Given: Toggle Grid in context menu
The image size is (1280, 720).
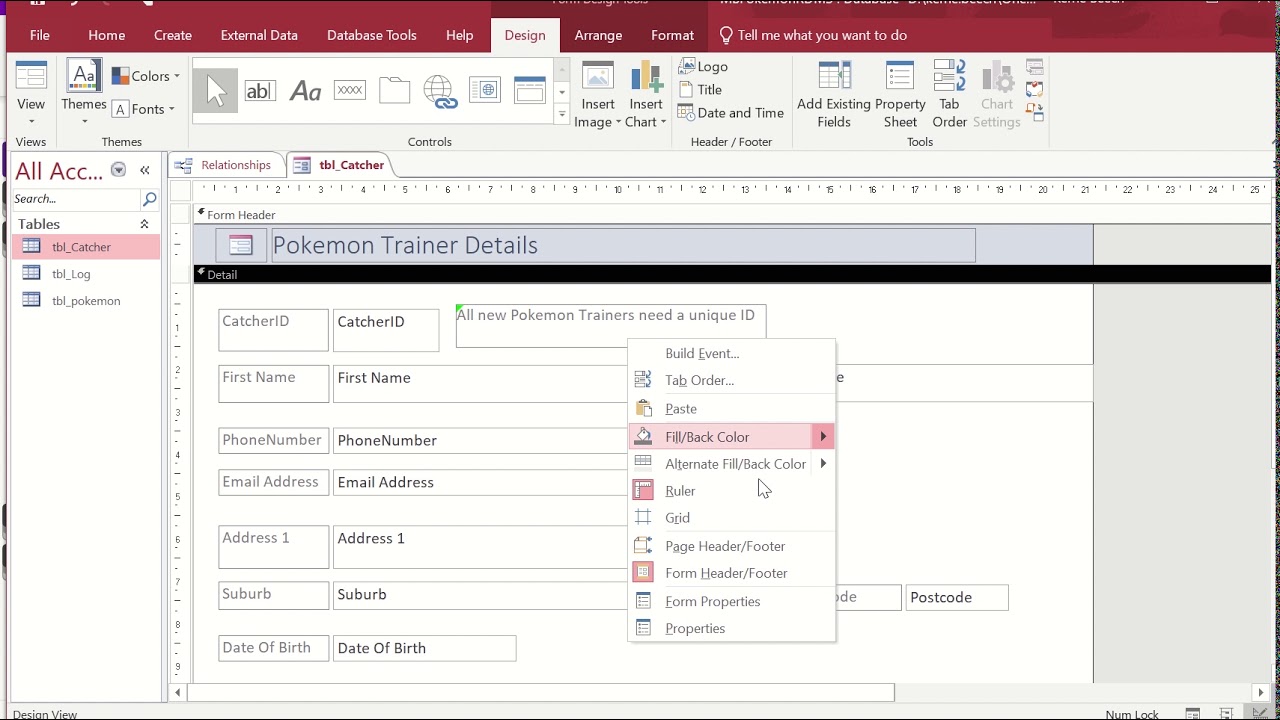Looking at the screenshot, I should click(731, 518).
